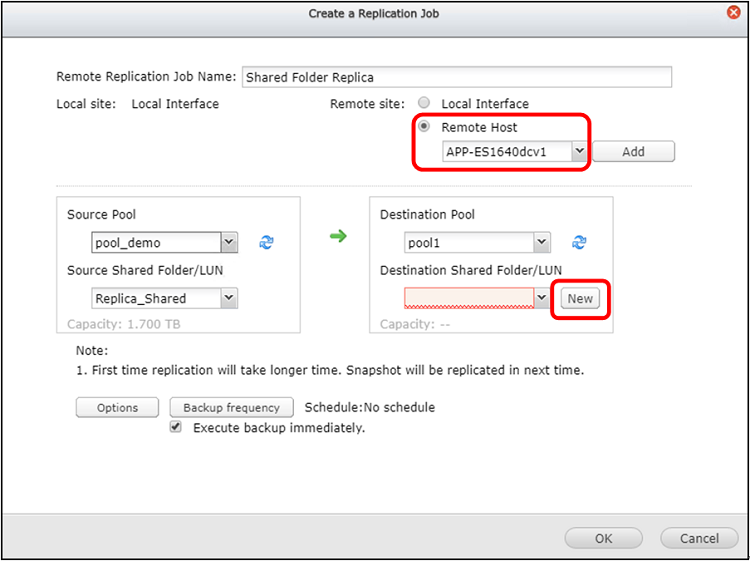This screenshot has width=750, height=561.
Task: Focus the Remote Replication Job Name field
Action: point(457,77)
